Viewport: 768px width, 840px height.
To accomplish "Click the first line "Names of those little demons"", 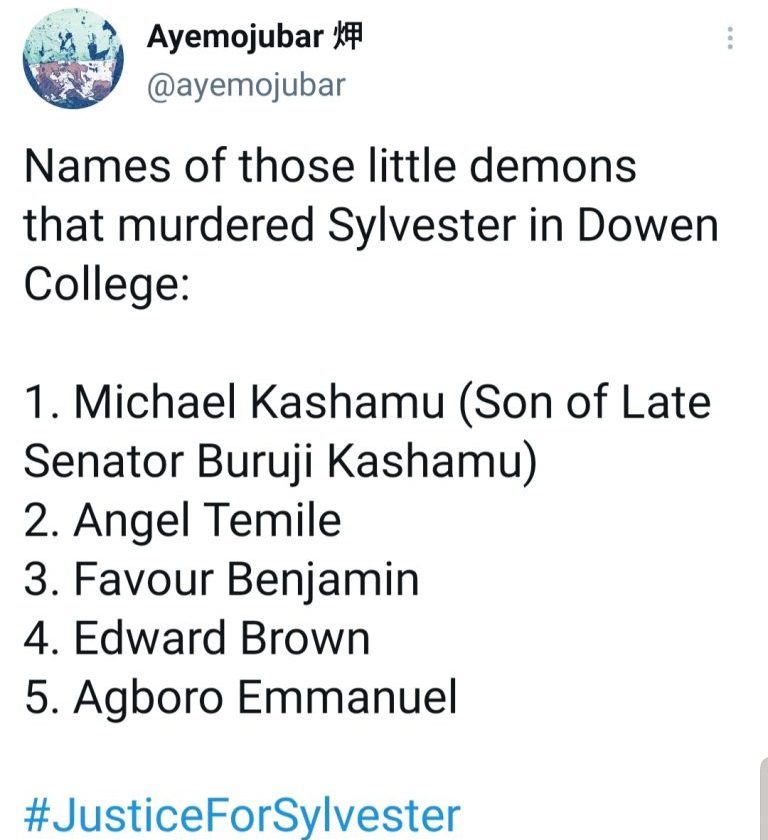I will pos(330,166).
